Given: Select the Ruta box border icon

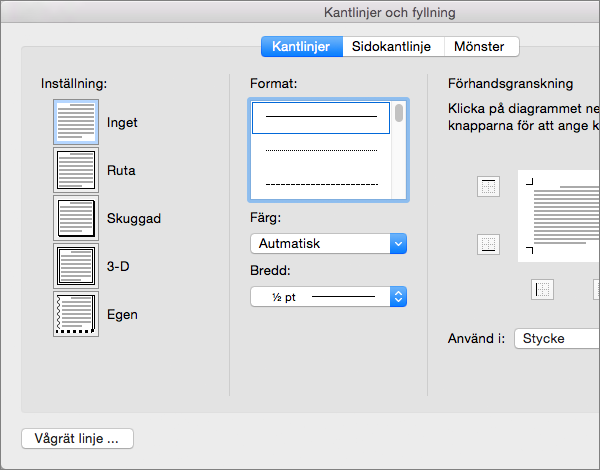Looking at the screenshot, I should point(76,170).
